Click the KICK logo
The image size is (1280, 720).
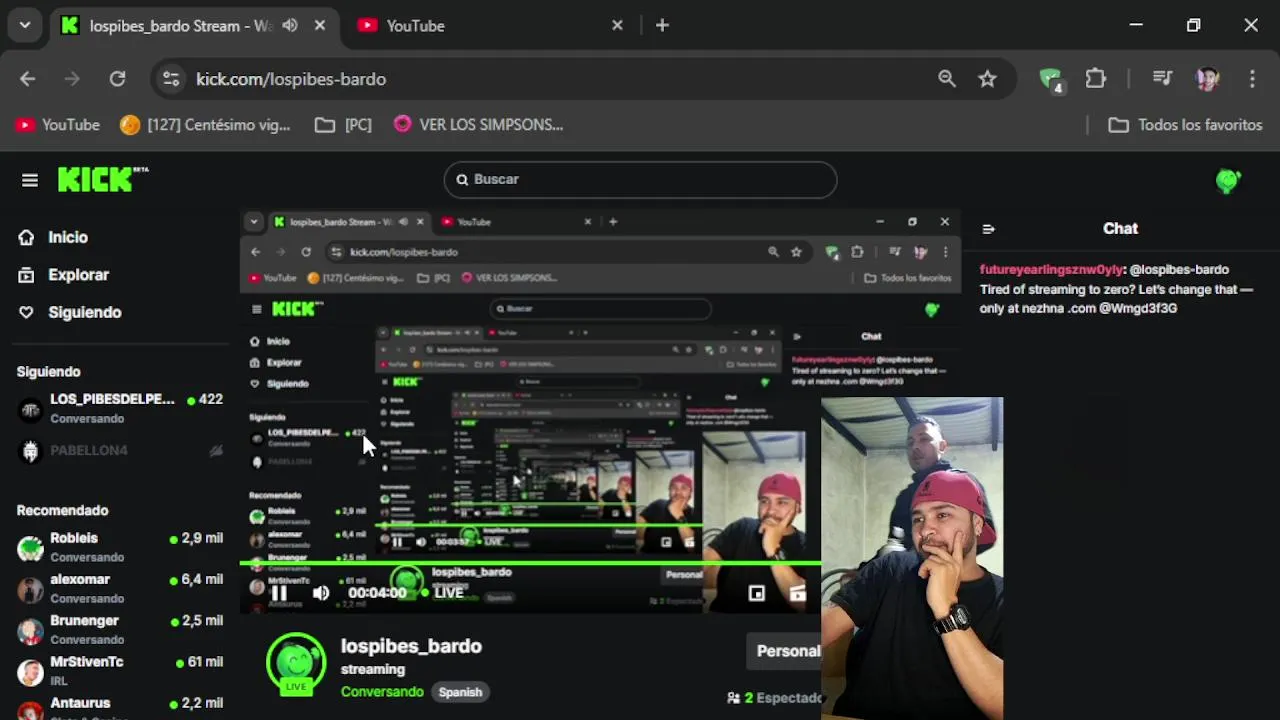click(x=102, y=179)
